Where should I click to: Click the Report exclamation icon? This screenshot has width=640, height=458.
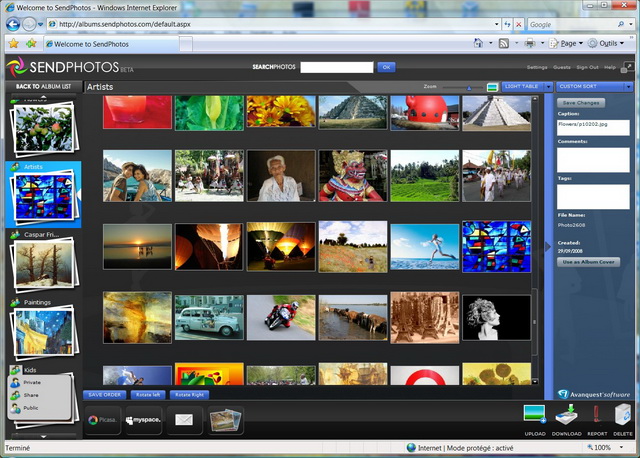tap(595, 416)
